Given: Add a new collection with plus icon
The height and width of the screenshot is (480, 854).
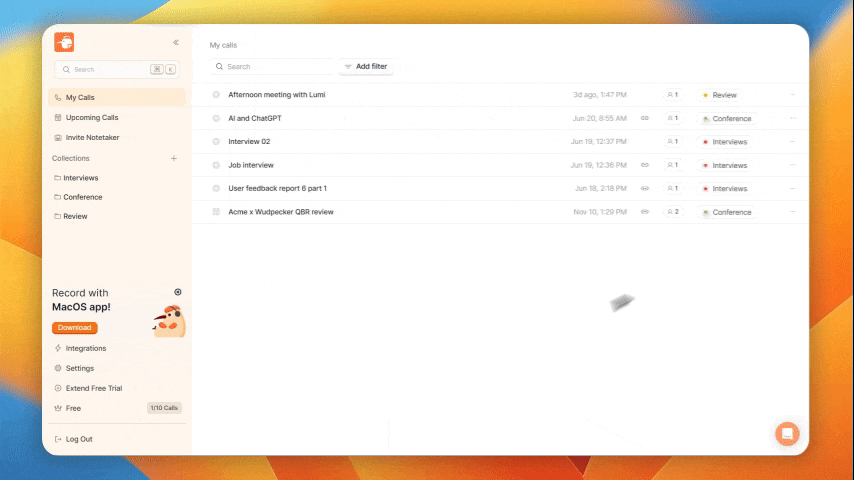Looking at the screenshot, I should coord(174,159).
